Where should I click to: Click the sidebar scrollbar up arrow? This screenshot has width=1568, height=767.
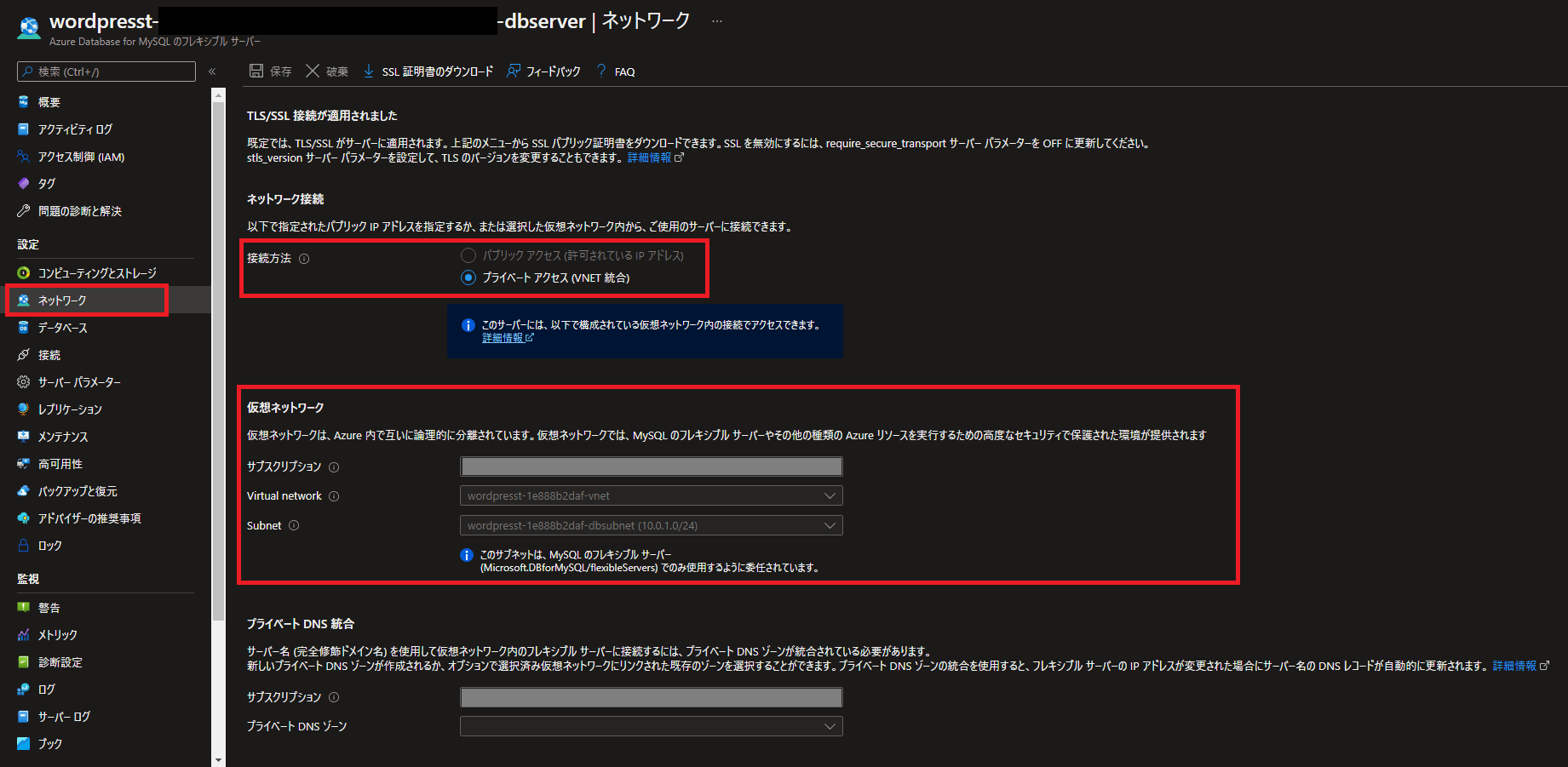pyautogui.click(x=218, y=95)
